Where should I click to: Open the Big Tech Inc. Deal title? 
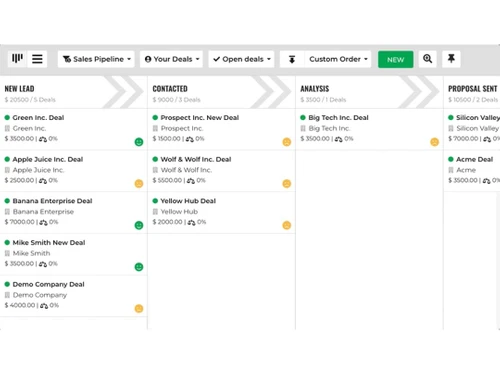338,118
